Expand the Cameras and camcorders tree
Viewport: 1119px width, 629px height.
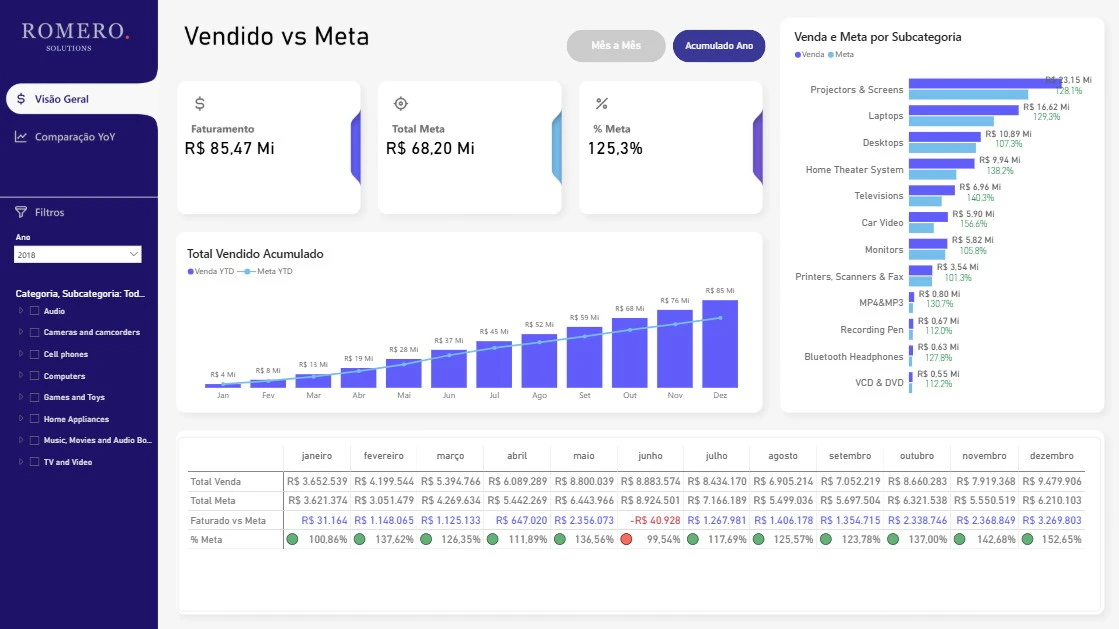click(21, 332)
